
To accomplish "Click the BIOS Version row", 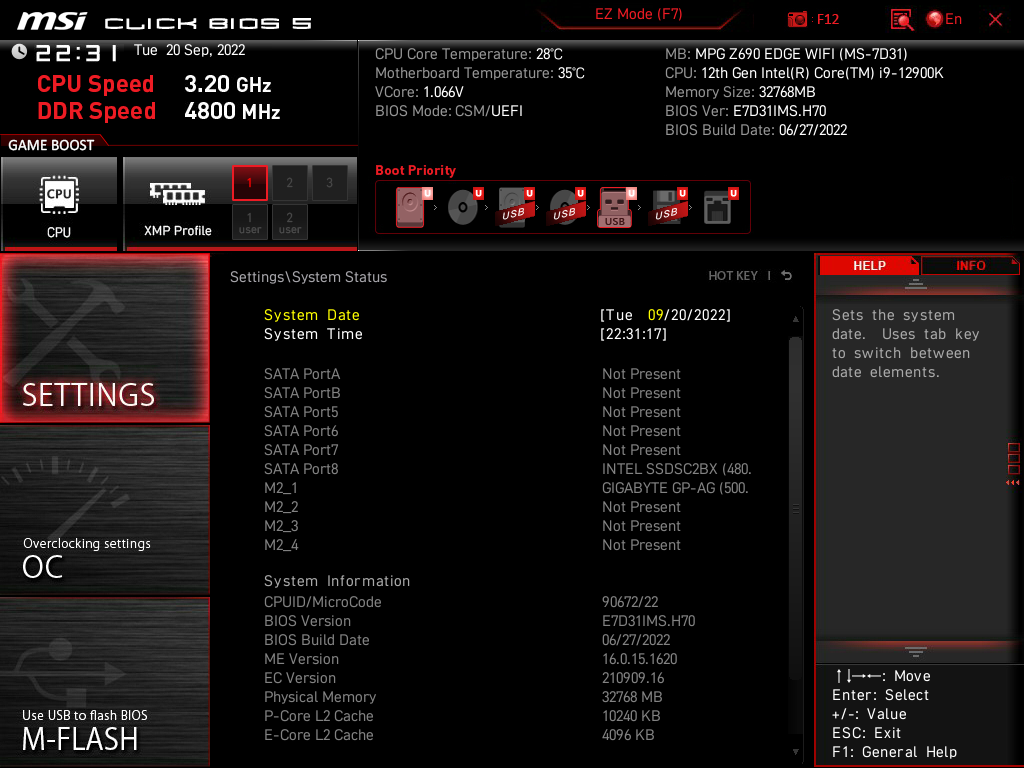I will click(x=480, y=620).
